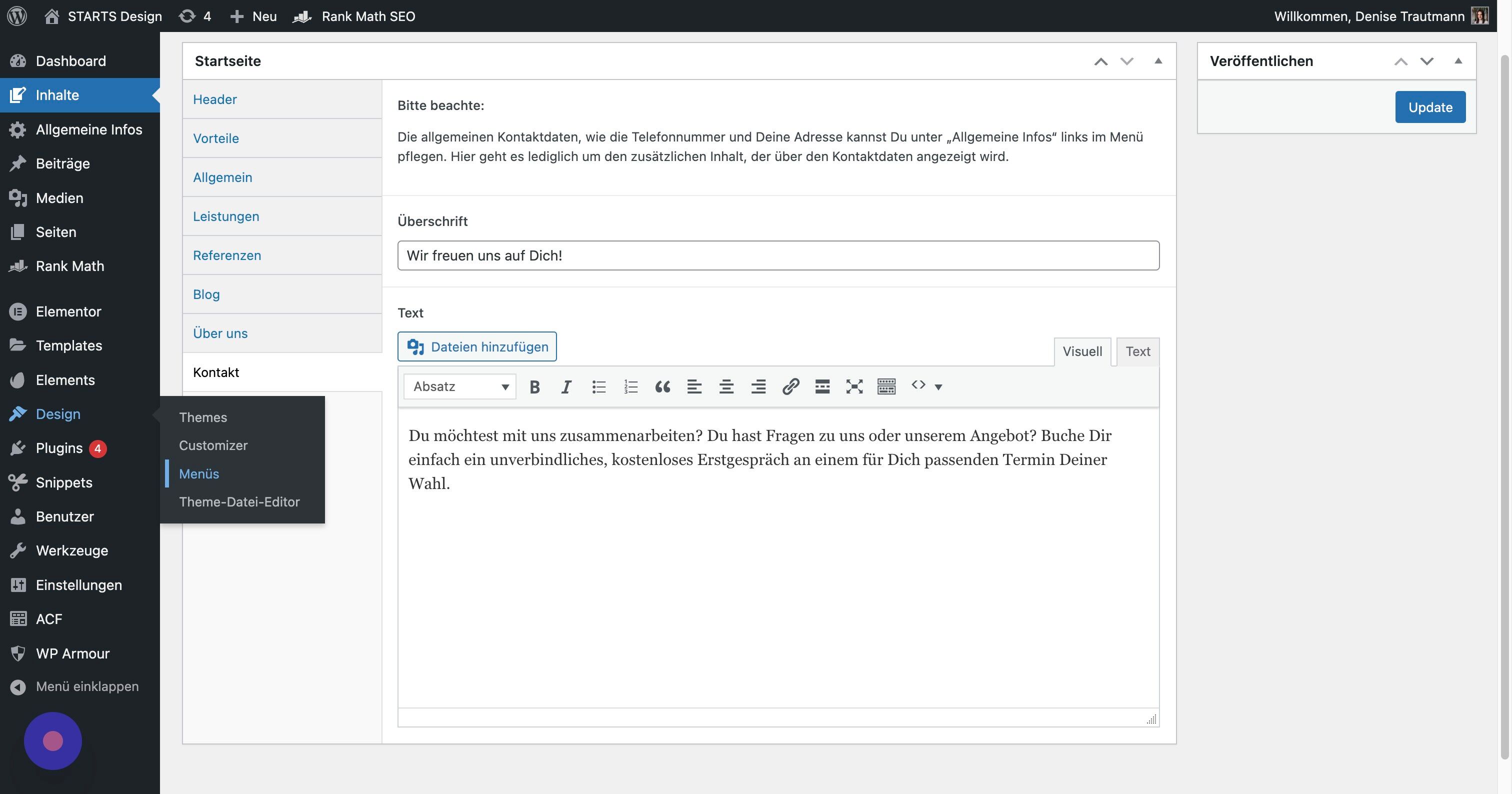The width and height of the screenshot is (1512, 794).
Task: Switch to the Vorteile tab
Action: (282, 138)
